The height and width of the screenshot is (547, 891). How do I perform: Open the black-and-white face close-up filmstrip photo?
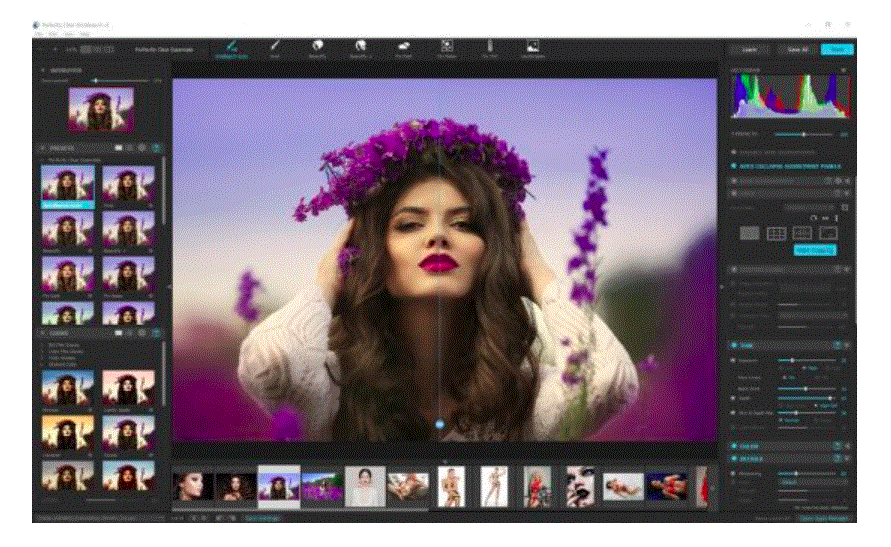[x=580, y=486]
